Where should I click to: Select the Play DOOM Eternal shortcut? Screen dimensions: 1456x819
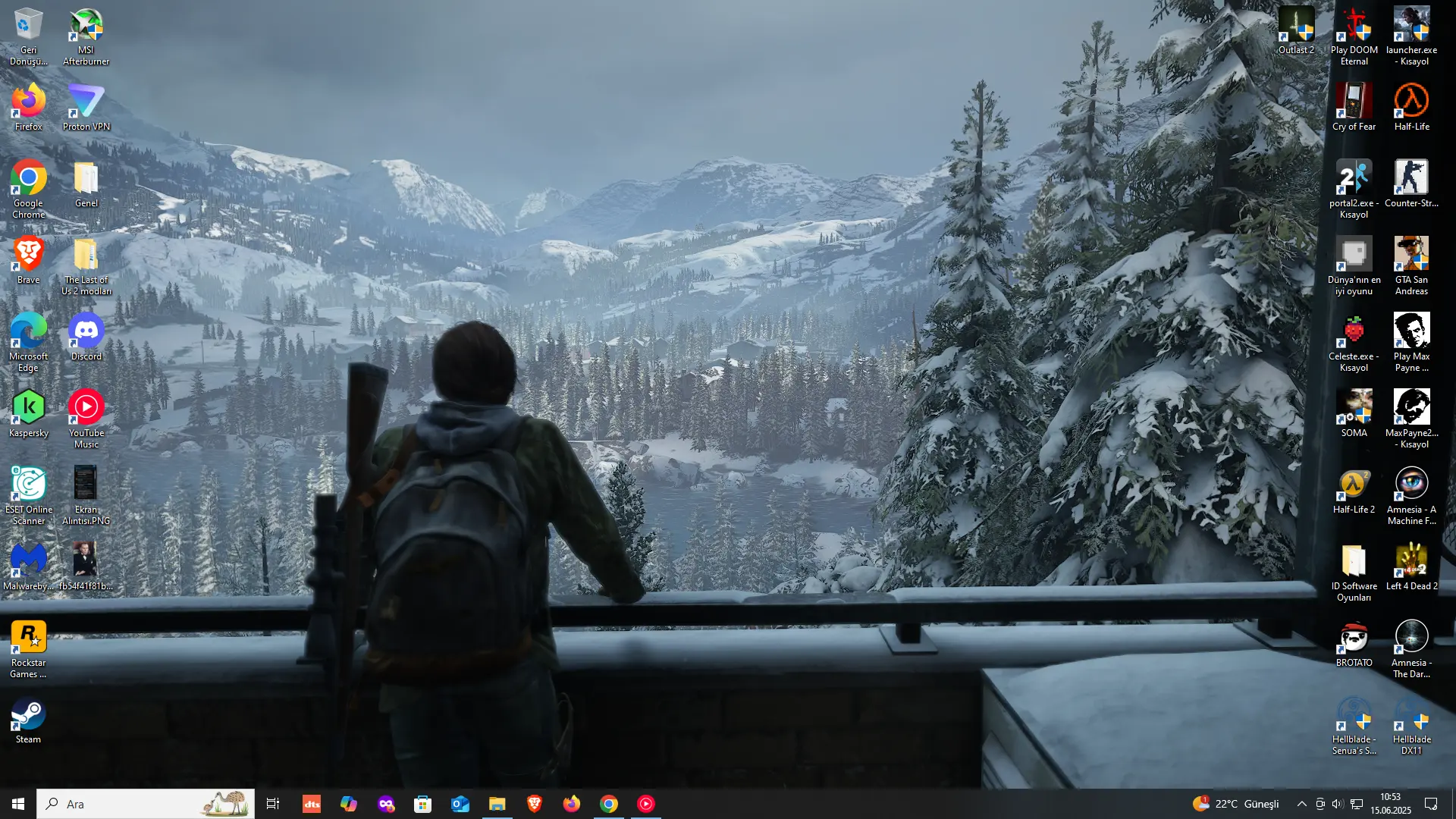(1354, 36)
